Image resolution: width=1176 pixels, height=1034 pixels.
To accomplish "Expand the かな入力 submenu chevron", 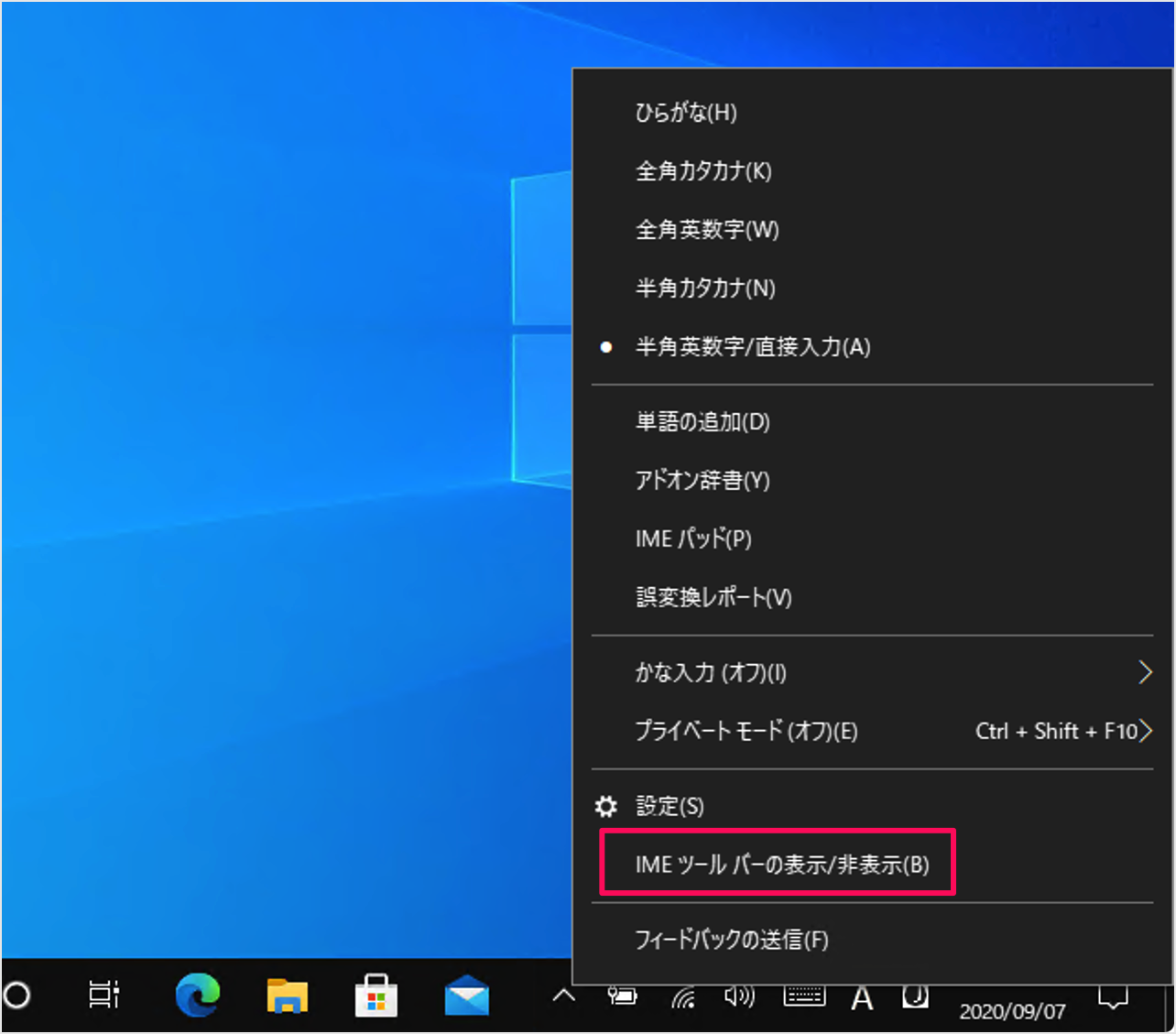I will (x=1145, y=672).
